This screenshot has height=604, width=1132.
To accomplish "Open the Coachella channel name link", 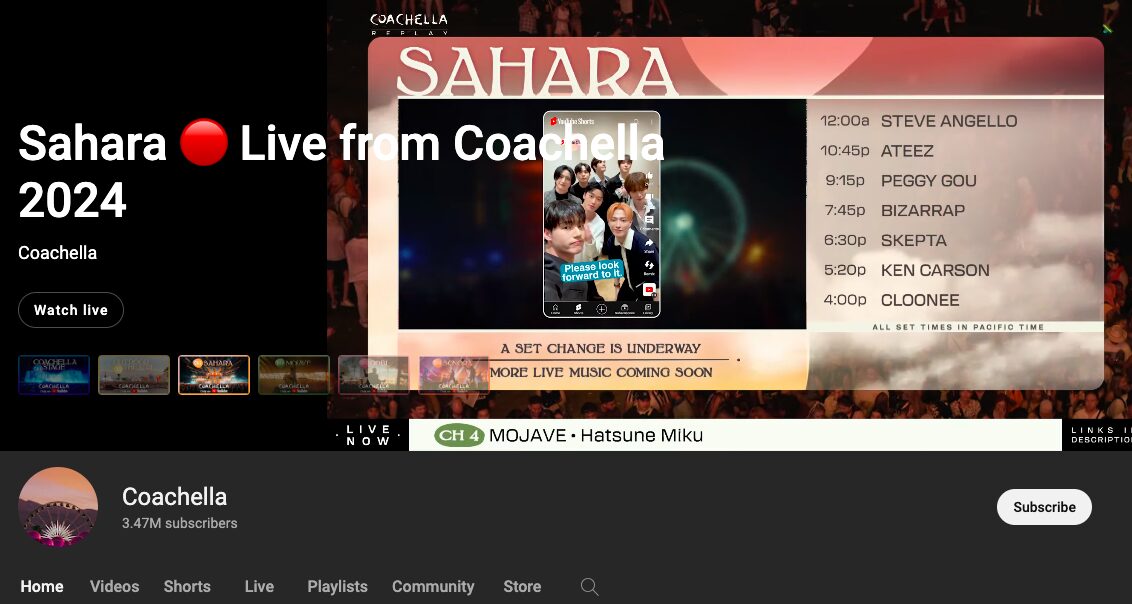I will (x=174, y=496).
